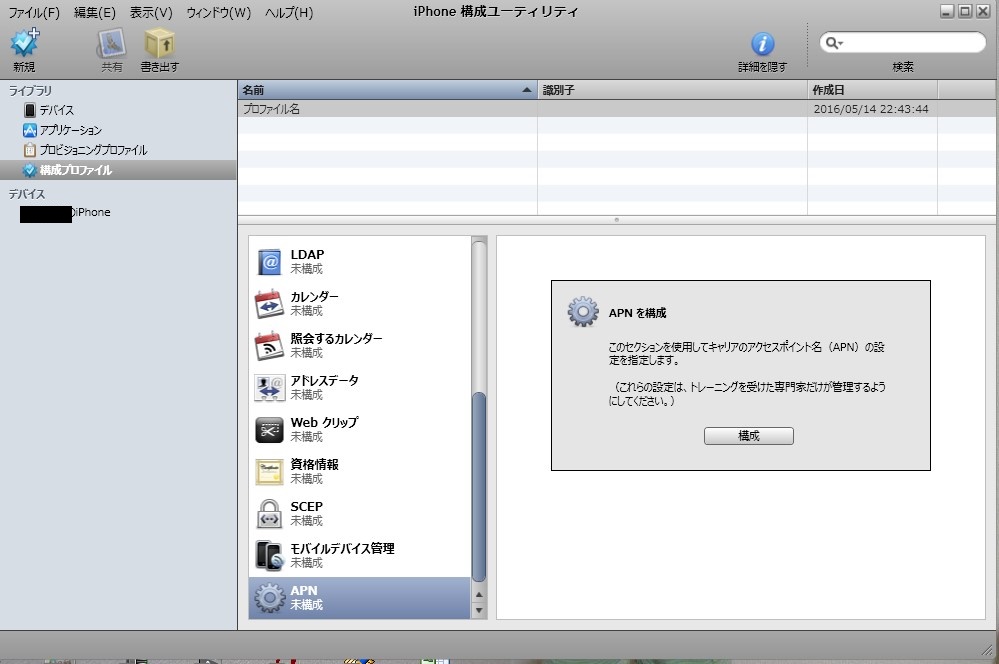Click the 構成 button in APN panel

click(749, 436)
